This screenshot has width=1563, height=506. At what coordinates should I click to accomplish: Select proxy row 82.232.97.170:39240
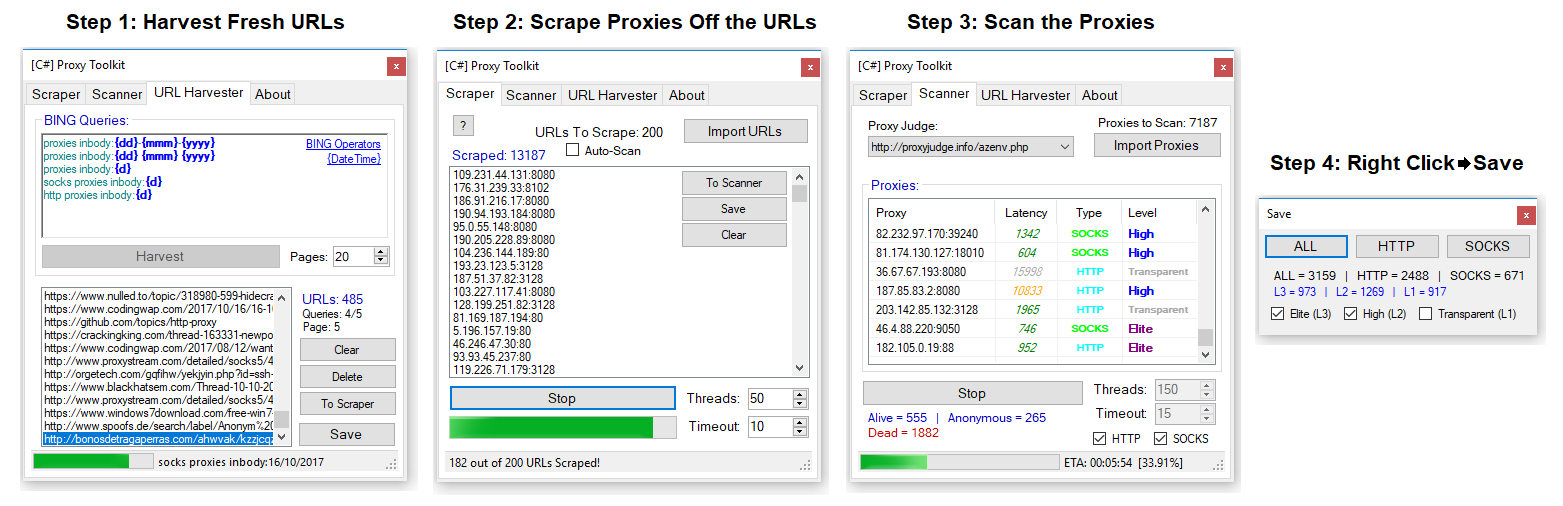[1033, 233]
